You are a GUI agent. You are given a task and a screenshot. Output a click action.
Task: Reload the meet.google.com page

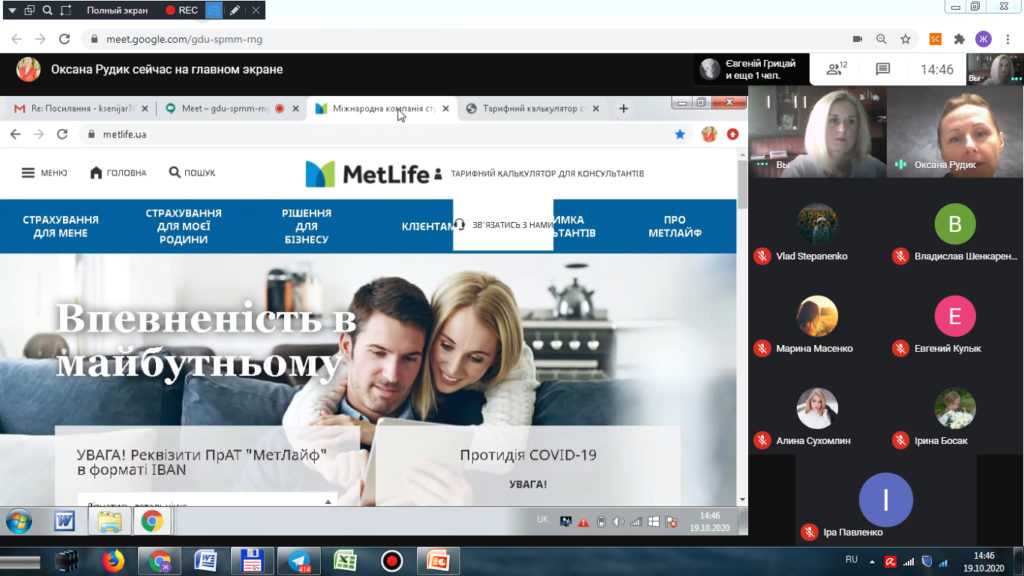65,39
